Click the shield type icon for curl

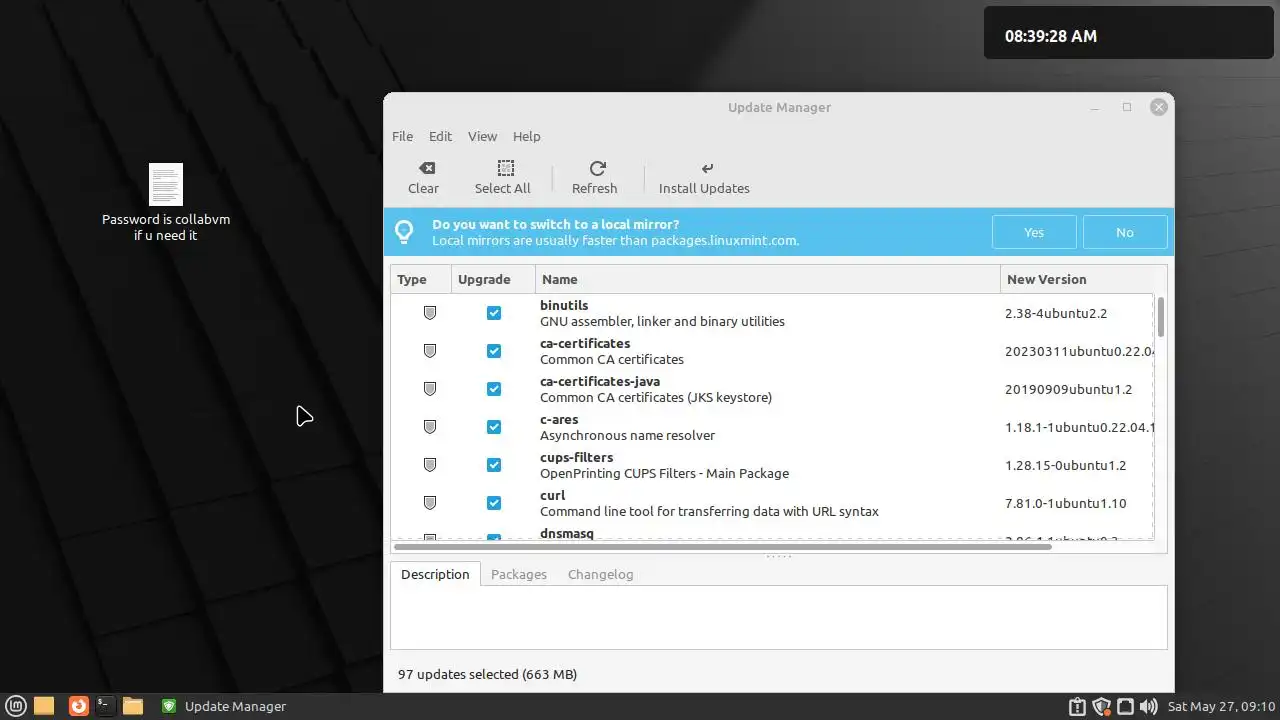(x=430, y=503)
